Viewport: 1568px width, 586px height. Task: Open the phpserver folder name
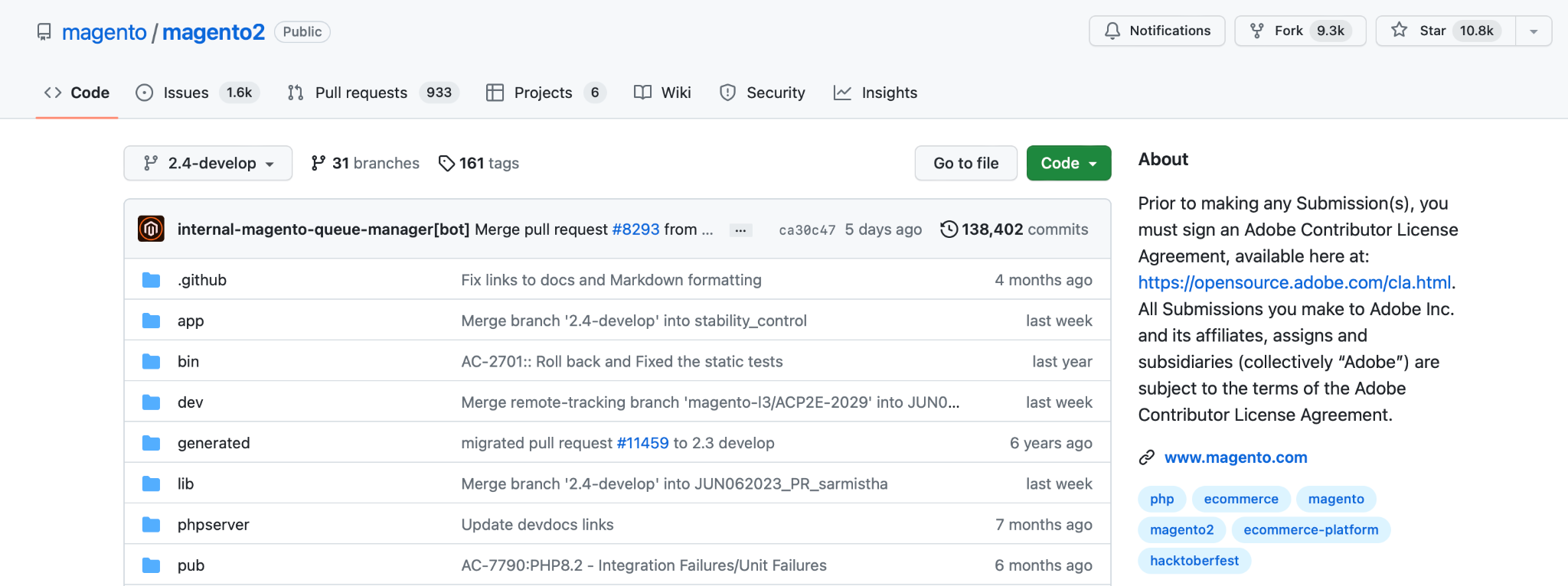pyautogui.click(x=214, y=525)
